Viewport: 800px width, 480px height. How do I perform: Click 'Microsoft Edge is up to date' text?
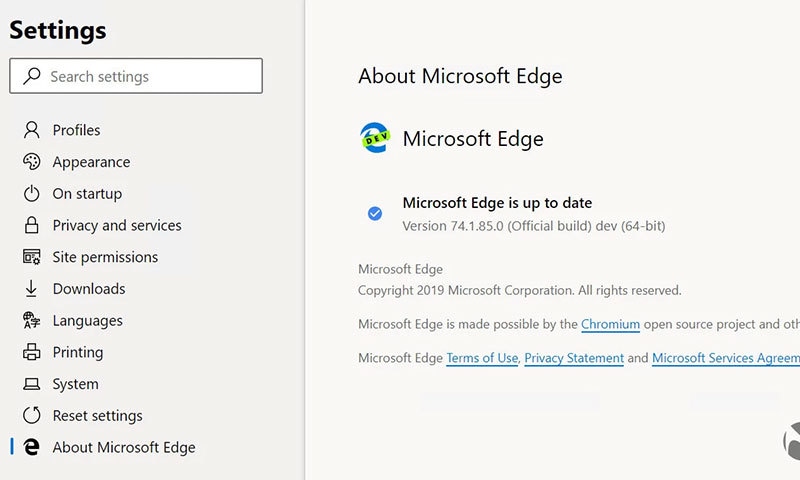[497, 203]
